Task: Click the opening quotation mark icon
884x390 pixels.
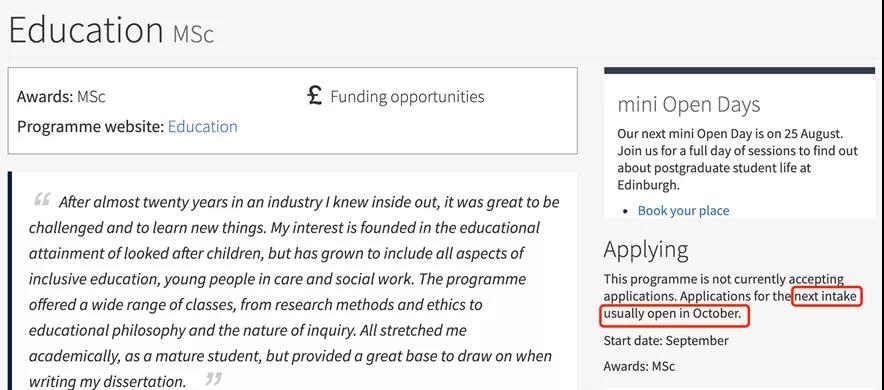Action: click(42, 199)
